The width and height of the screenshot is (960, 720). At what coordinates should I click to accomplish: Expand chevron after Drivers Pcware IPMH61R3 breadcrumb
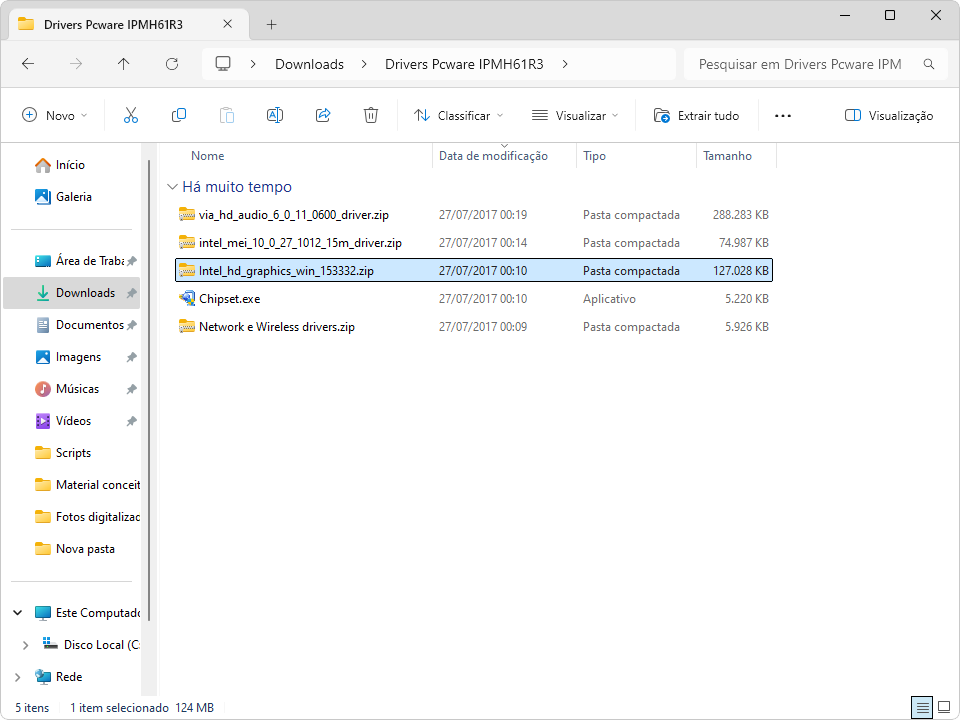[x=564, y=64]
